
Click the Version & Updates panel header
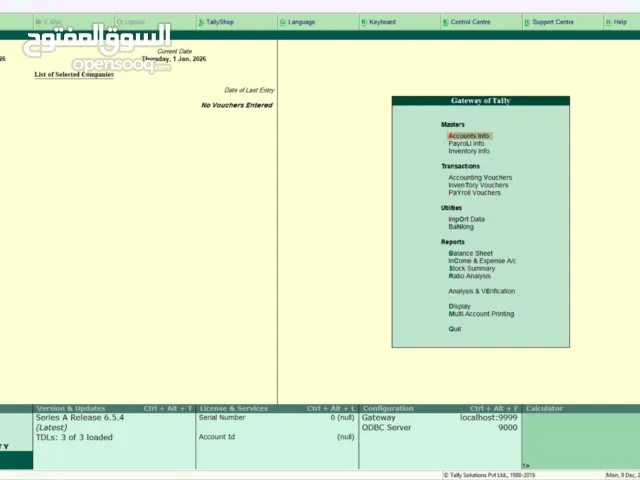(x=114, y=409)
